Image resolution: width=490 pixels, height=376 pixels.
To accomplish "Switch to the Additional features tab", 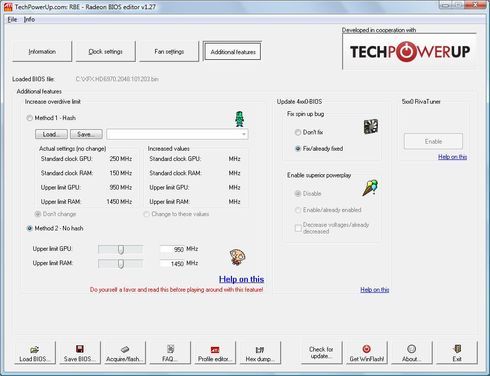I will tap(233, 52).
